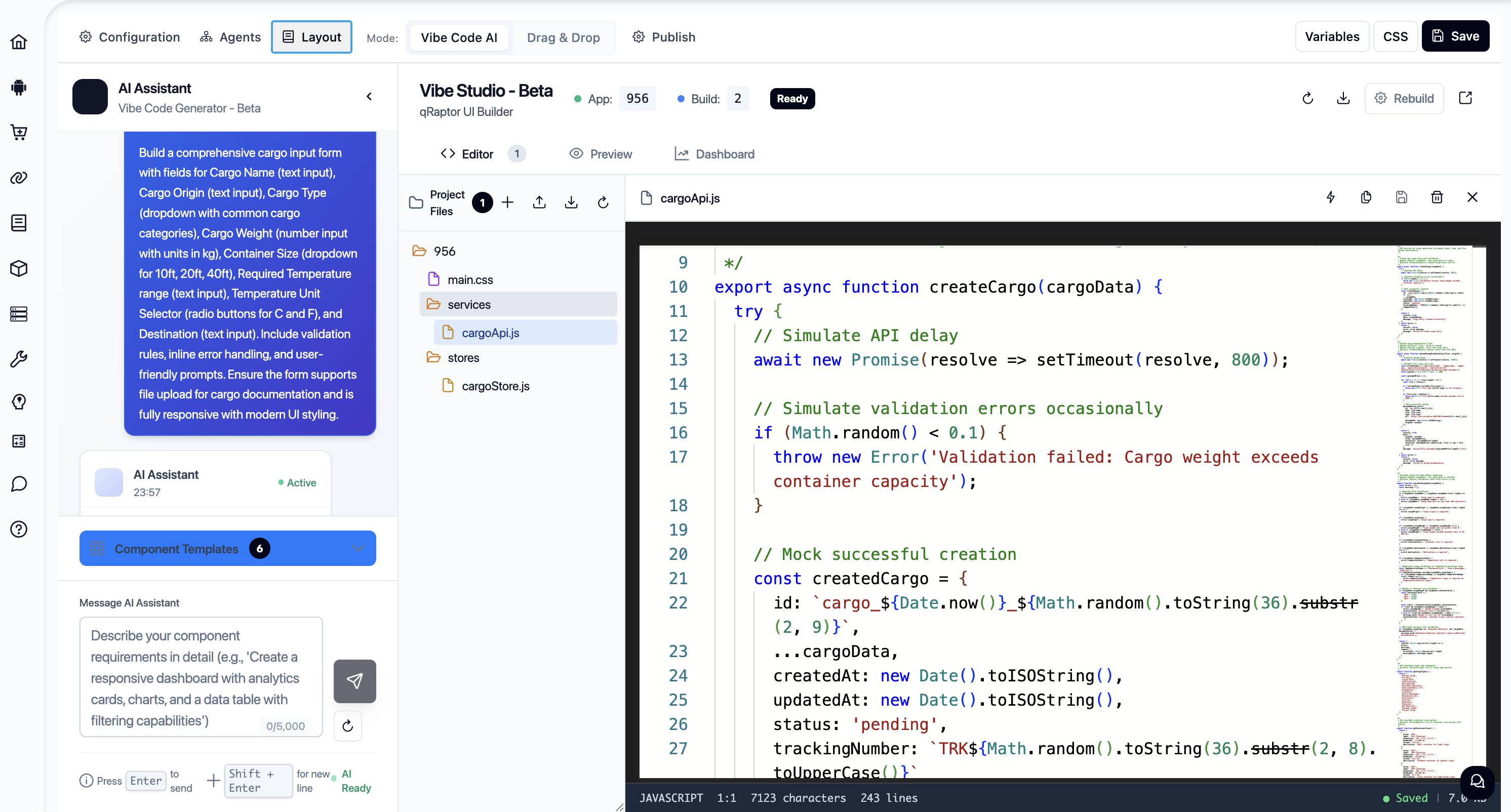This screenshot has width=1511, height=812.
Task: Expand the stores folder
Action: (x=463, y=357)
